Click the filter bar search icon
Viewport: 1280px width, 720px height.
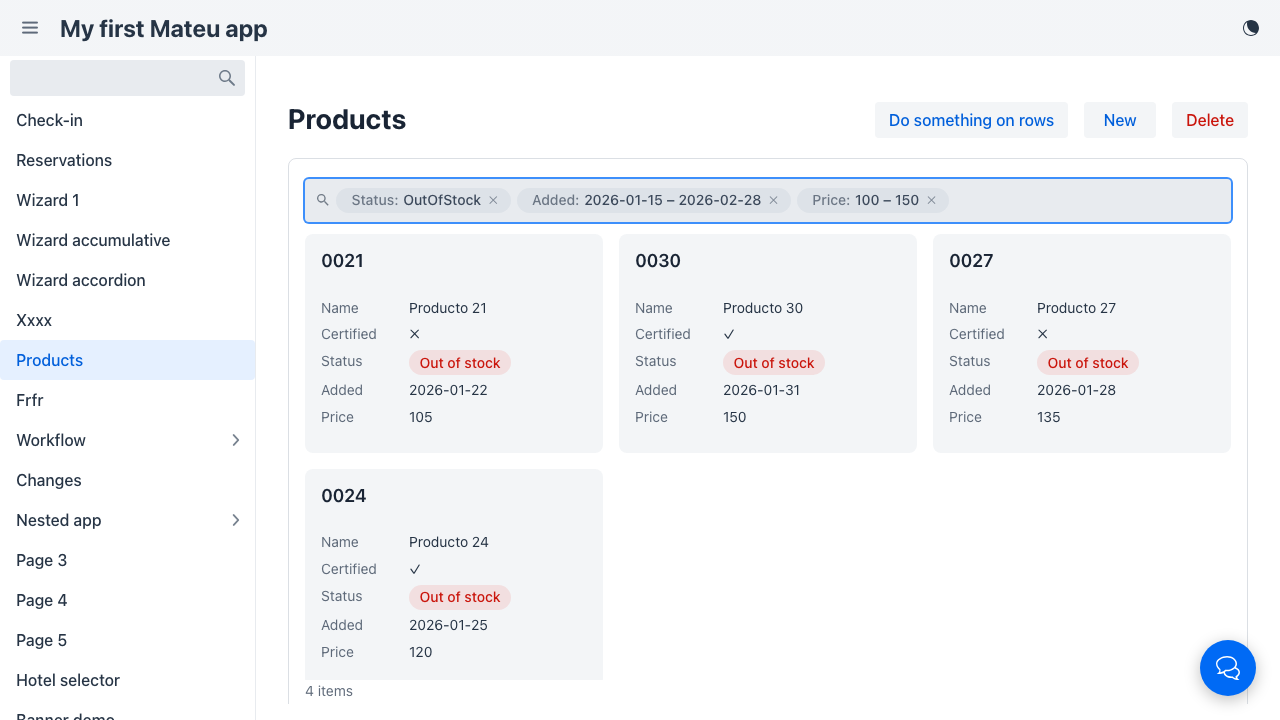323,200
